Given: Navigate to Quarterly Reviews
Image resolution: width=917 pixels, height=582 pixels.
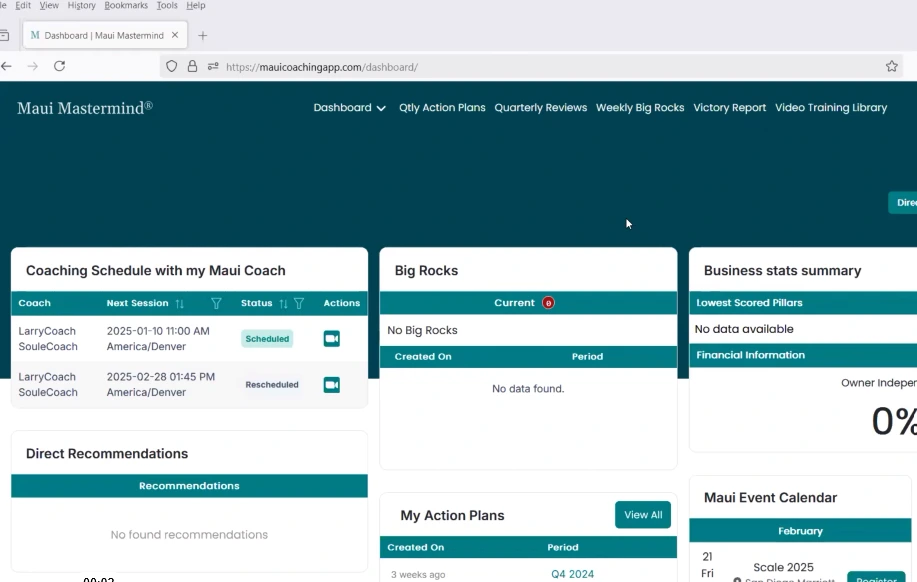Looking at the screenshot, I should pyautogui.click(x=540, y=108).
